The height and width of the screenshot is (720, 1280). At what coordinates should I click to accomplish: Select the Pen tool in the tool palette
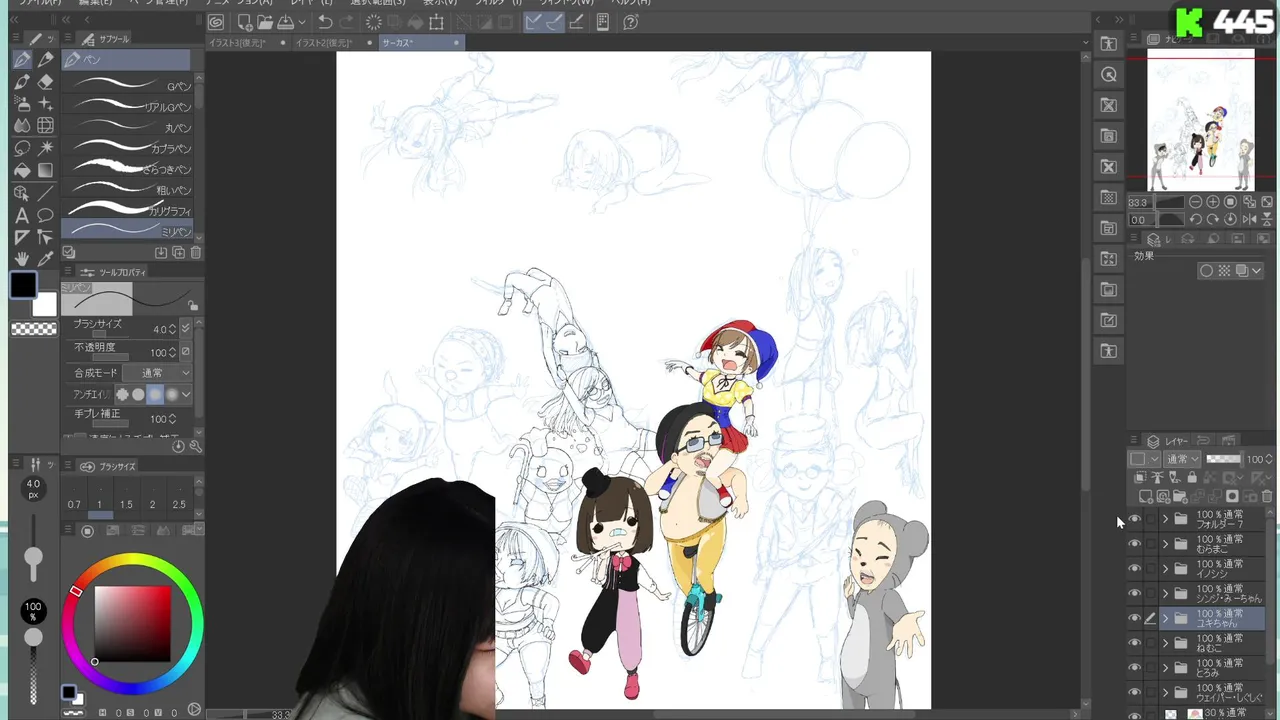[22, 60]
